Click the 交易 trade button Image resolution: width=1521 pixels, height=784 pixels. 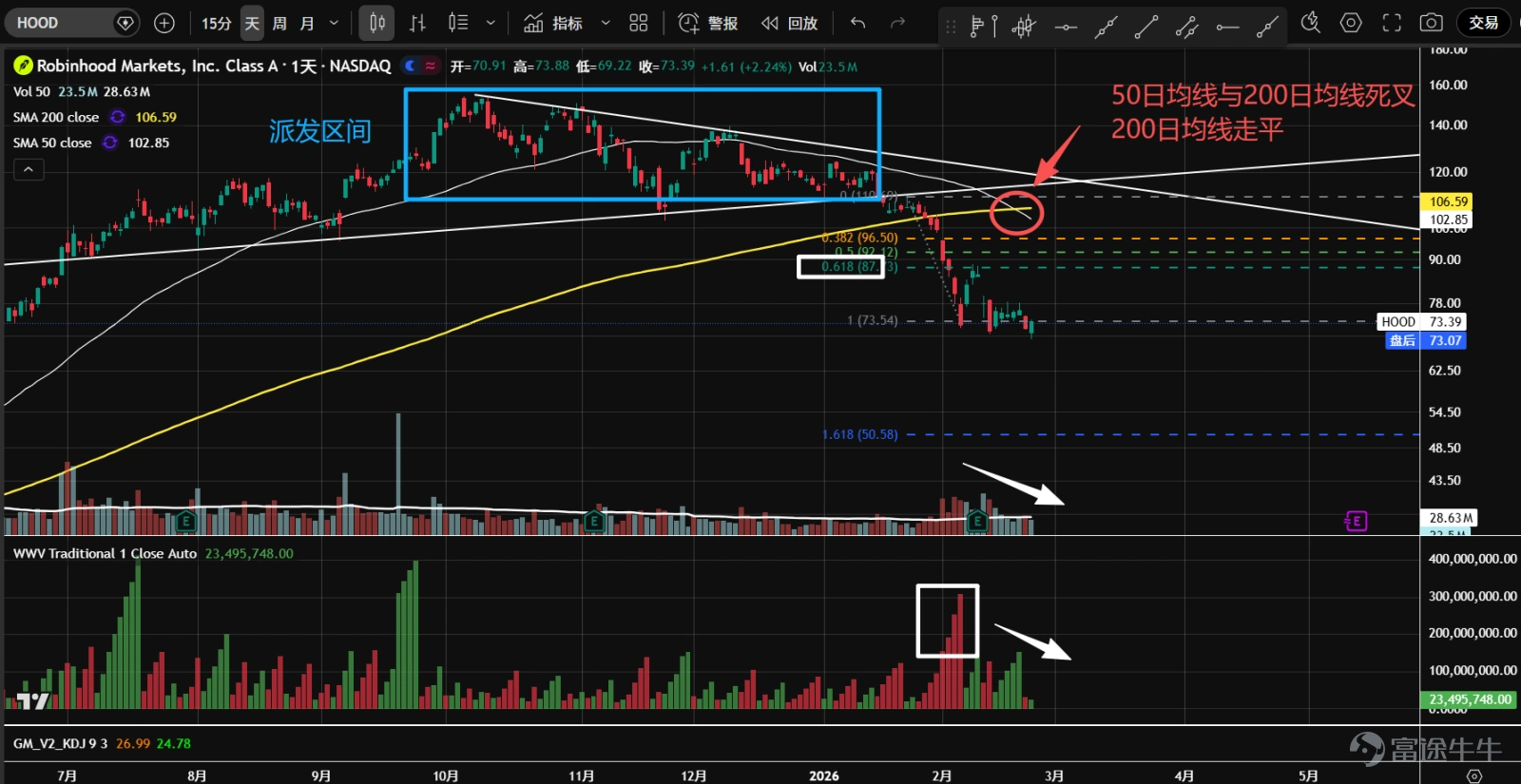[1484, 23]
